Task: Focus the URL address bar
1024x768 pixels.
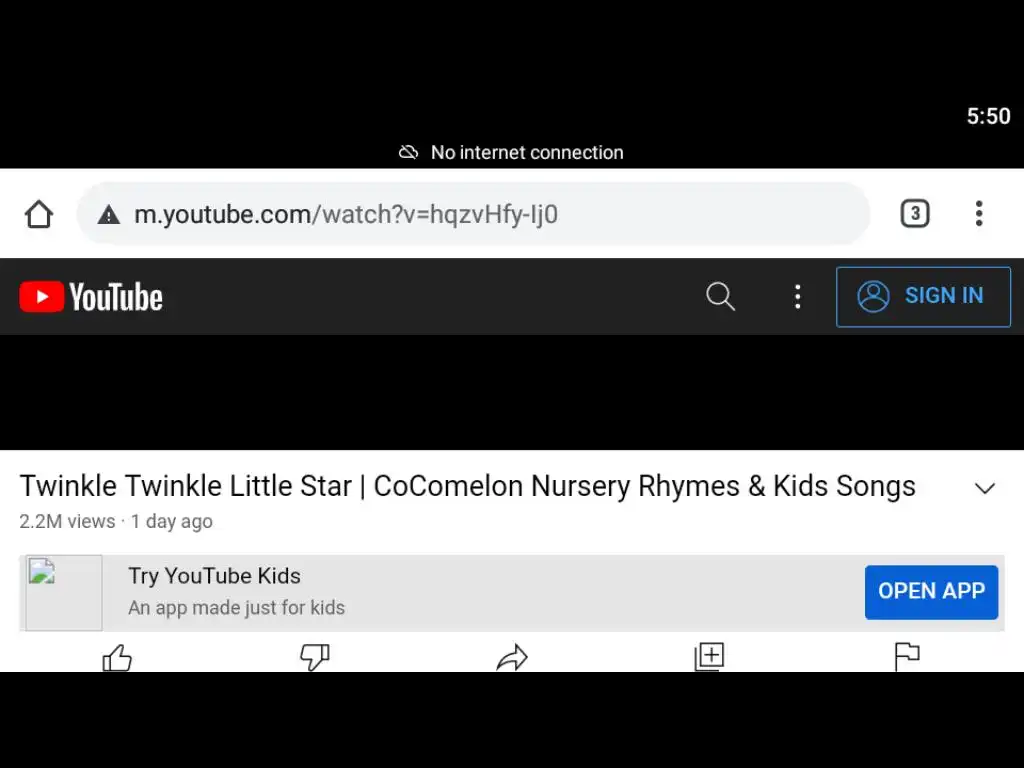Action: pyautogui.click(x=500, y=214)
